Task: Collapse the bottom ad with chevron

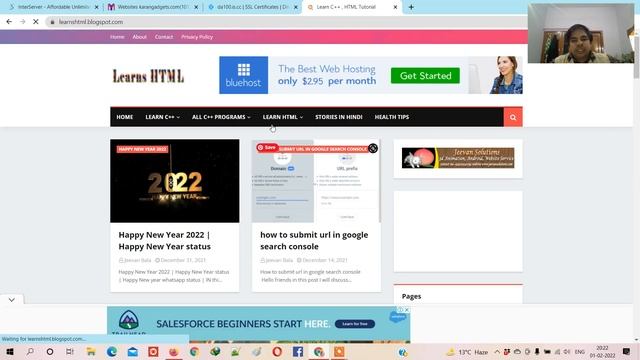Action: point(11,300)
